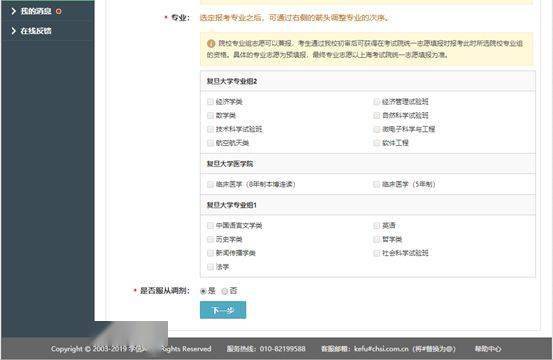The image size is (553, 360).
Task: Click the 复旦大学专业组1 group header
Action: pos(367,205)
